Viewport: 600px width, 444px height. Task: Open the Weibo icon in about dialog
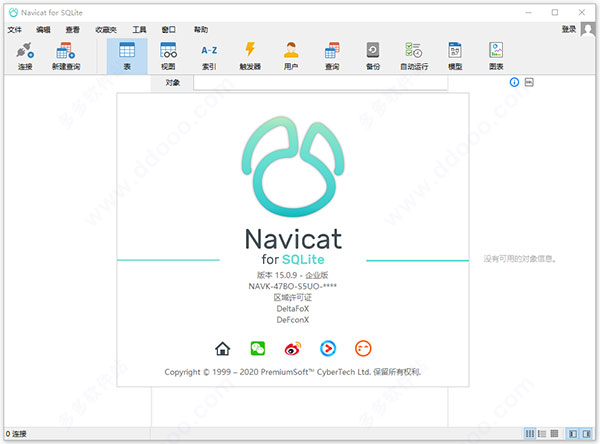(293, 349)
